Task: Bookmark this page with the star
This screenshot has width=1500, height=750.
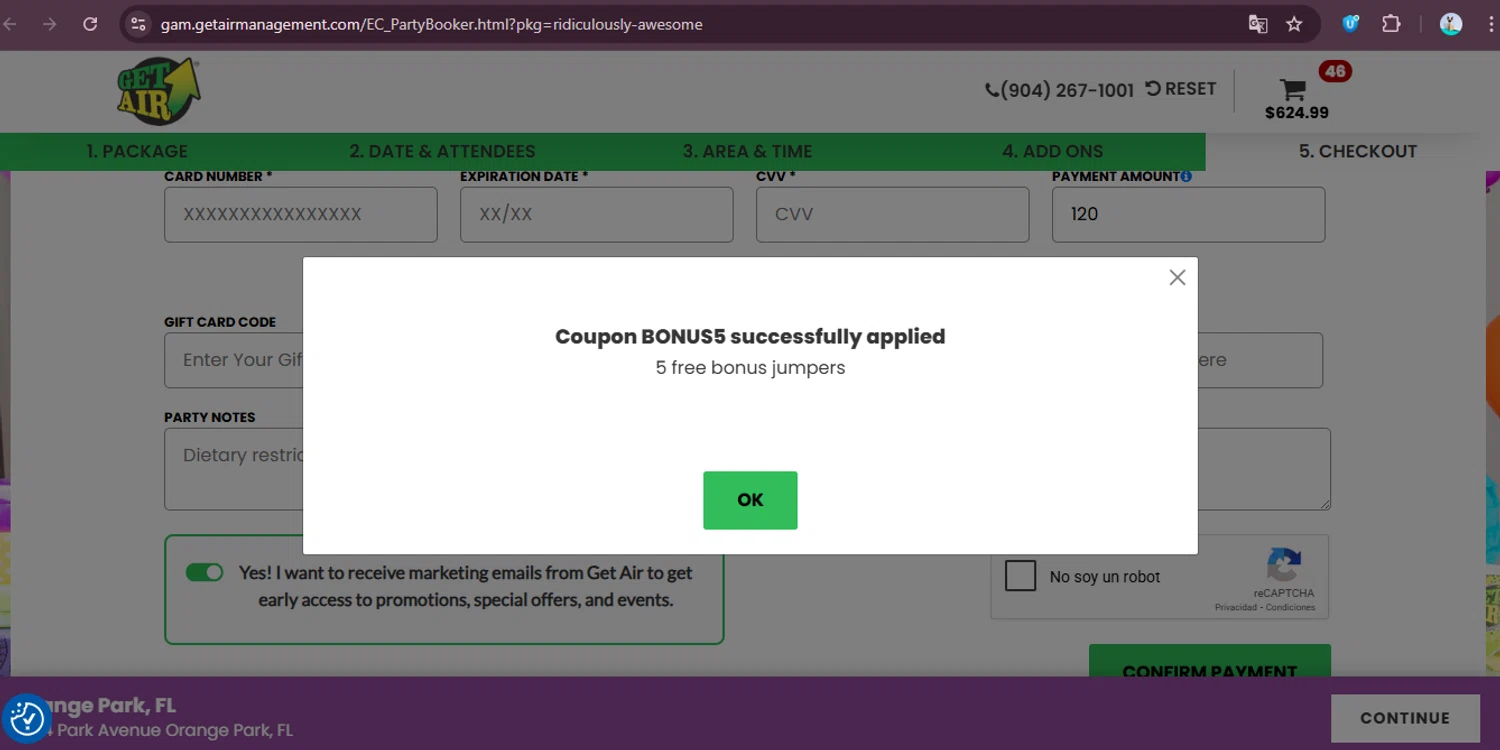Action: [x=1294, y=24]
